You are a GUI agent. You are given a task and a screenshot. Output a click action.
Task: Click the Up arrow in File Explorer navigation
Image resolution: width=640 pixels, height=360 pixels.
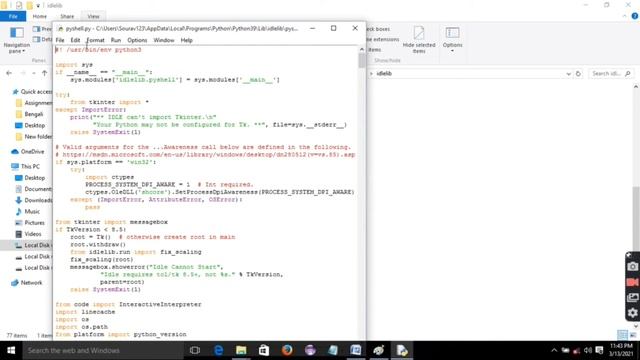[x=44, y=73]
